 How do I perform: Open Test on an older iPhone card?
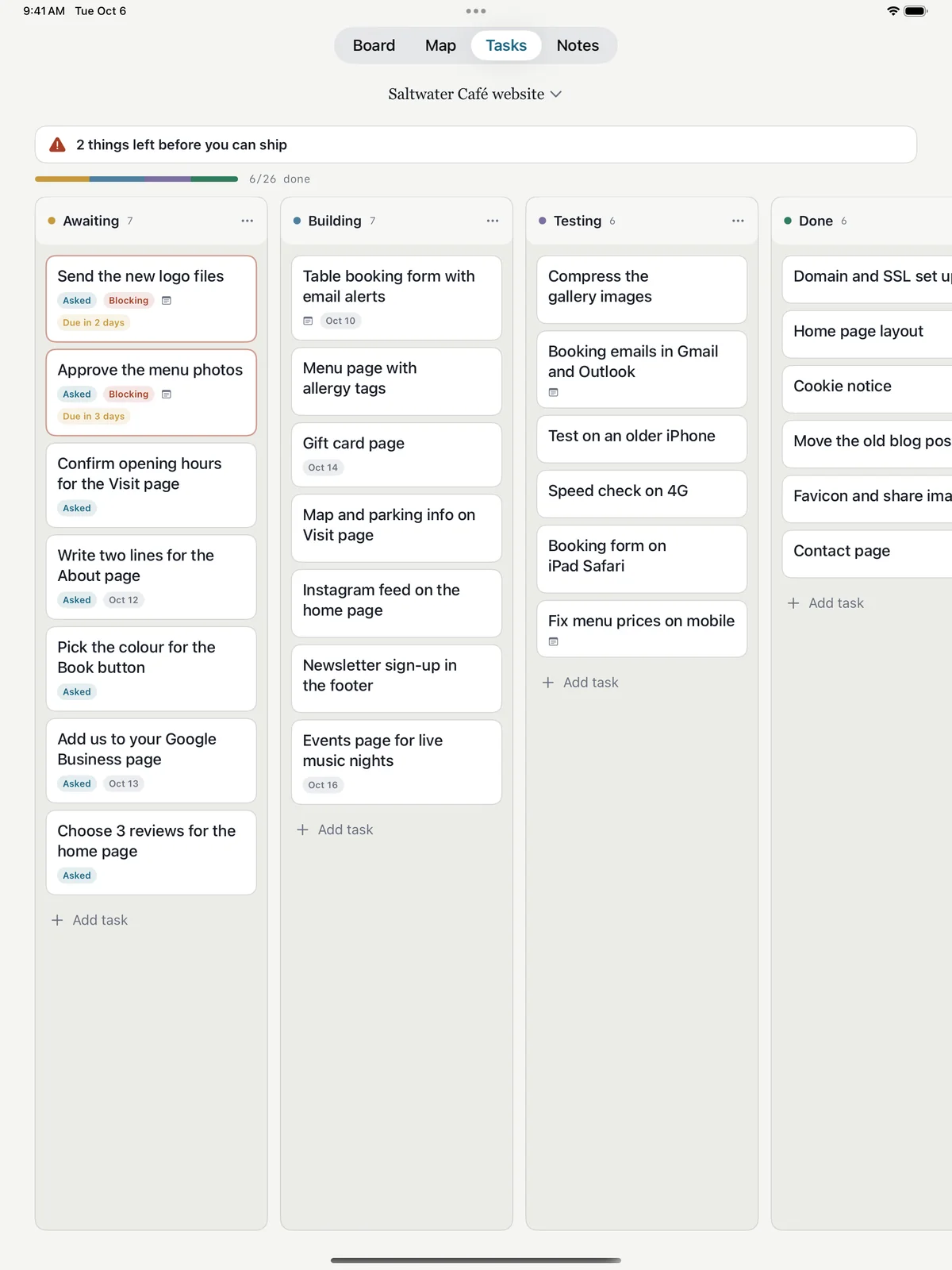click(642, 439)
